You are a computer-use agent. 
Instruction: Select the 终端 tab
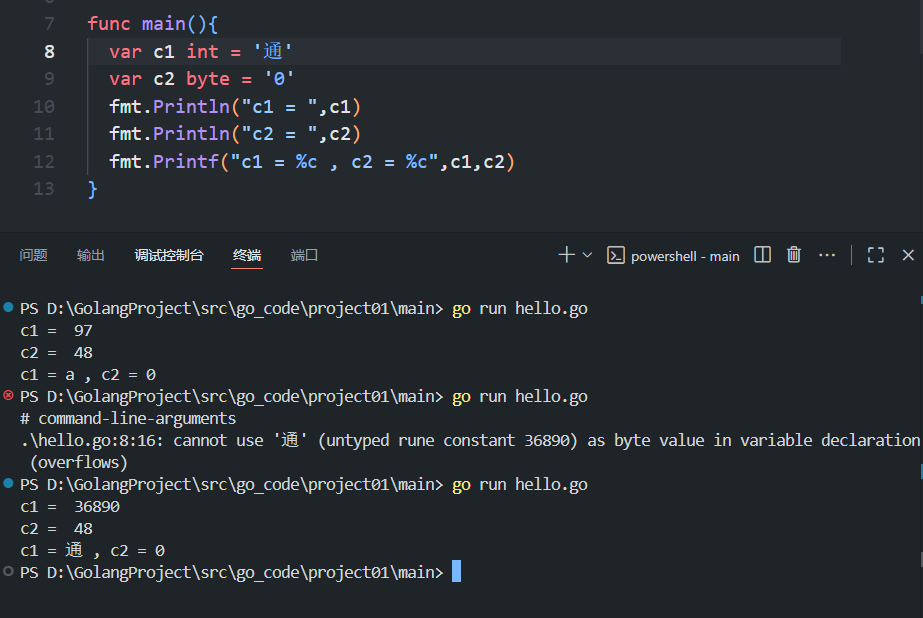coord(247,255)
